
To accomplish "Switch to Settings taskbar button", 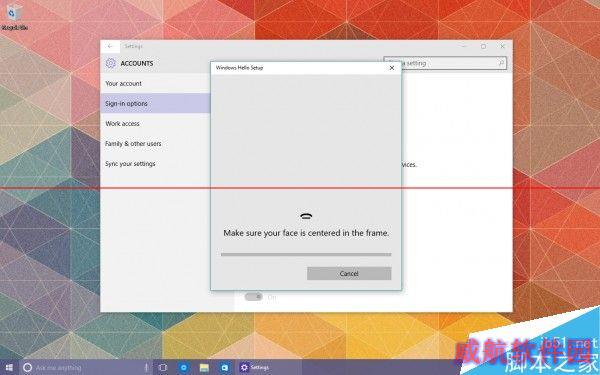I will click(x=269, y=367).
